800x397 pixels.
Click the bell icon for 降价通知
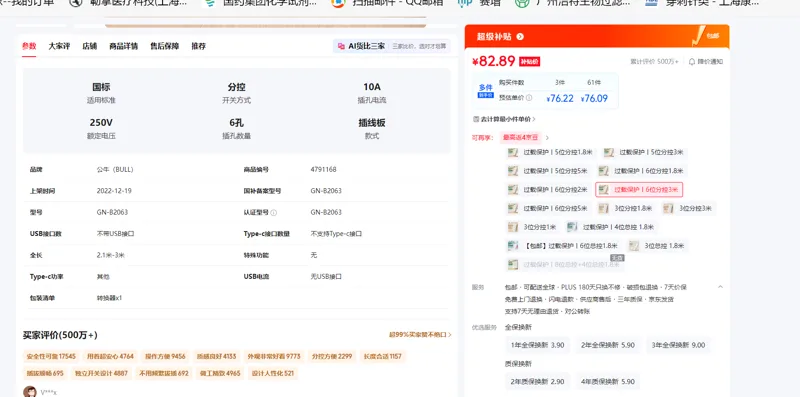click(x=692, y=62)
